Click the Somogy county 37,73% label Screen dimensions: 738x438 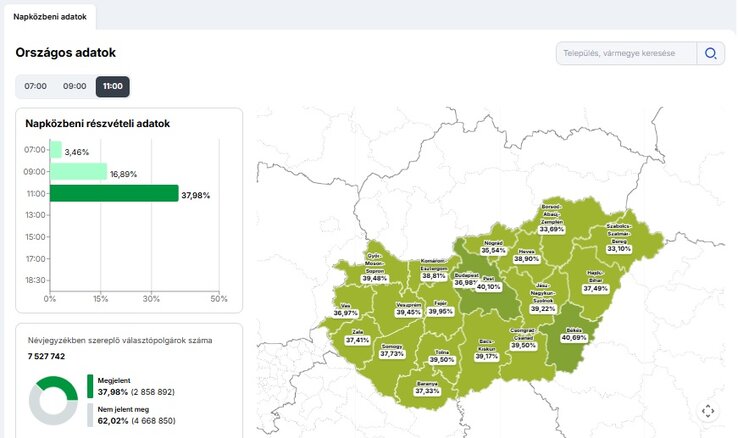pyautogui.click(x=392, y=353)
